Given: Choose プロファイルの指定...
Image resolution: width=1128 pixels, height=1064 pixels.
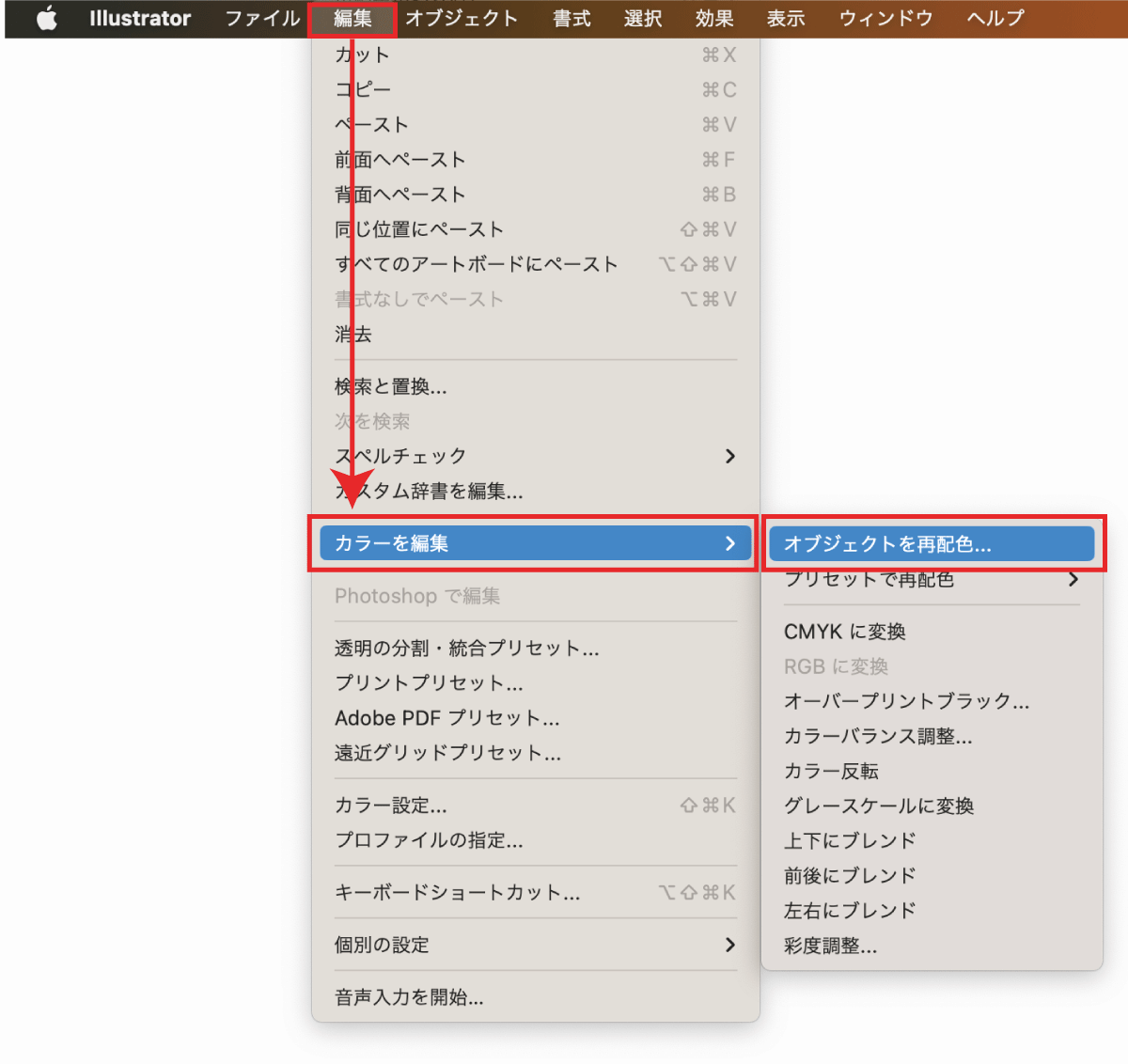Looking at the screenshot, I should [x=536, y=840].
